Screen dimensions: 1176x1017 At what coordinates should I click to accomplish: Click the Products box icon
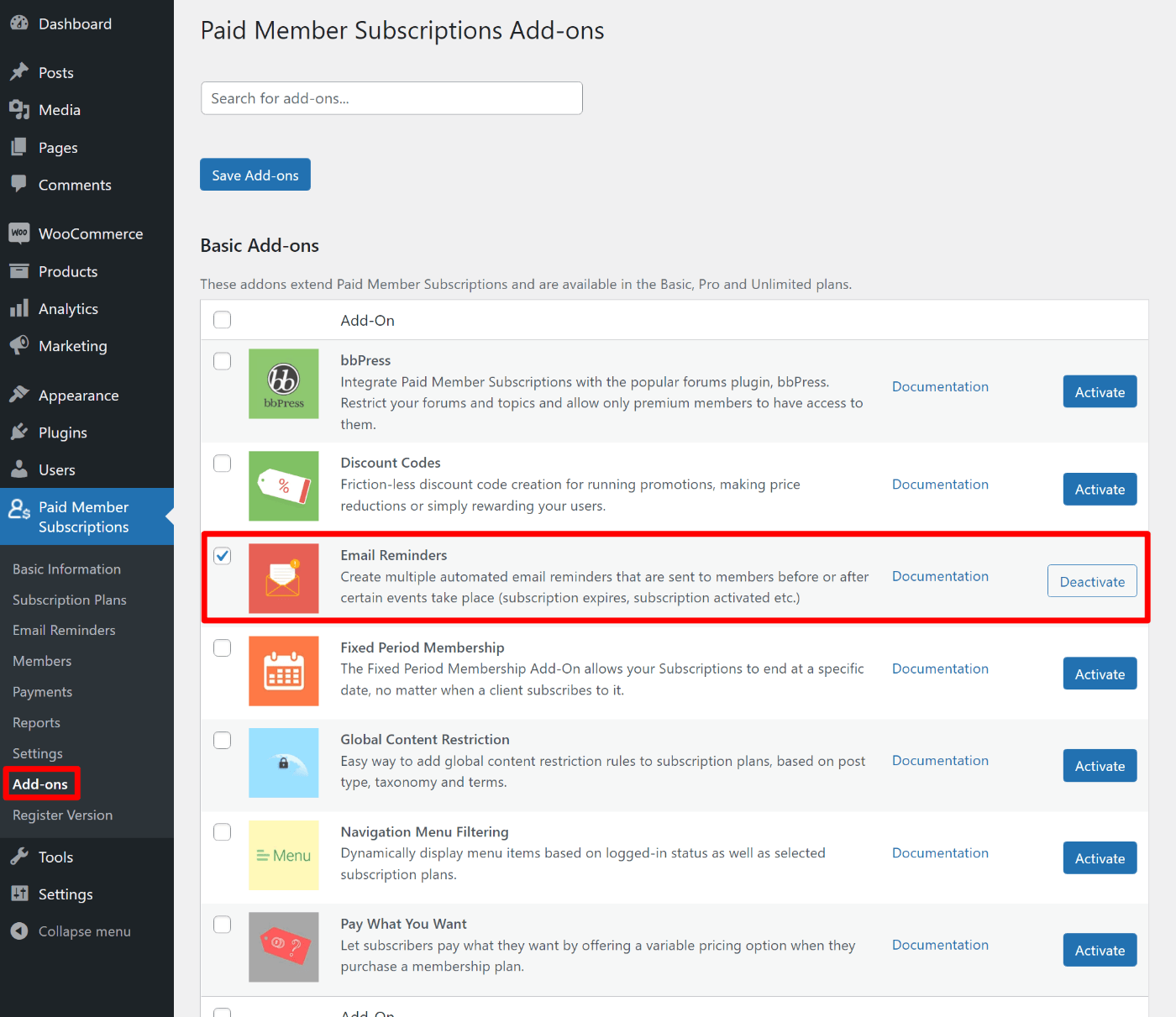(x=19, y=271)
